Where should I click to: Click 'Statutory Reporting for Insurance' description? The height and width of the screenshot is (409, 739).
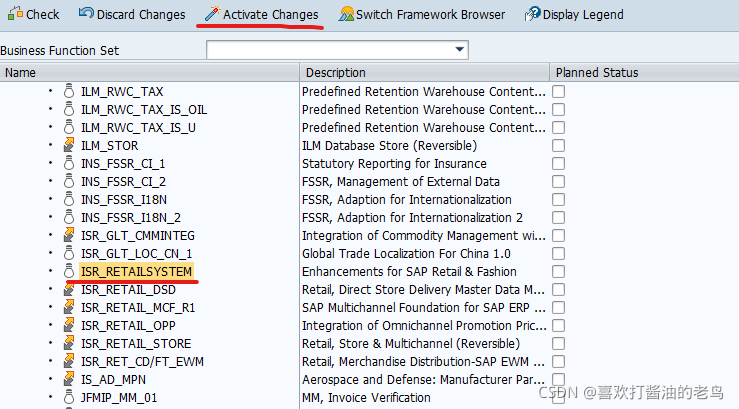394,164
